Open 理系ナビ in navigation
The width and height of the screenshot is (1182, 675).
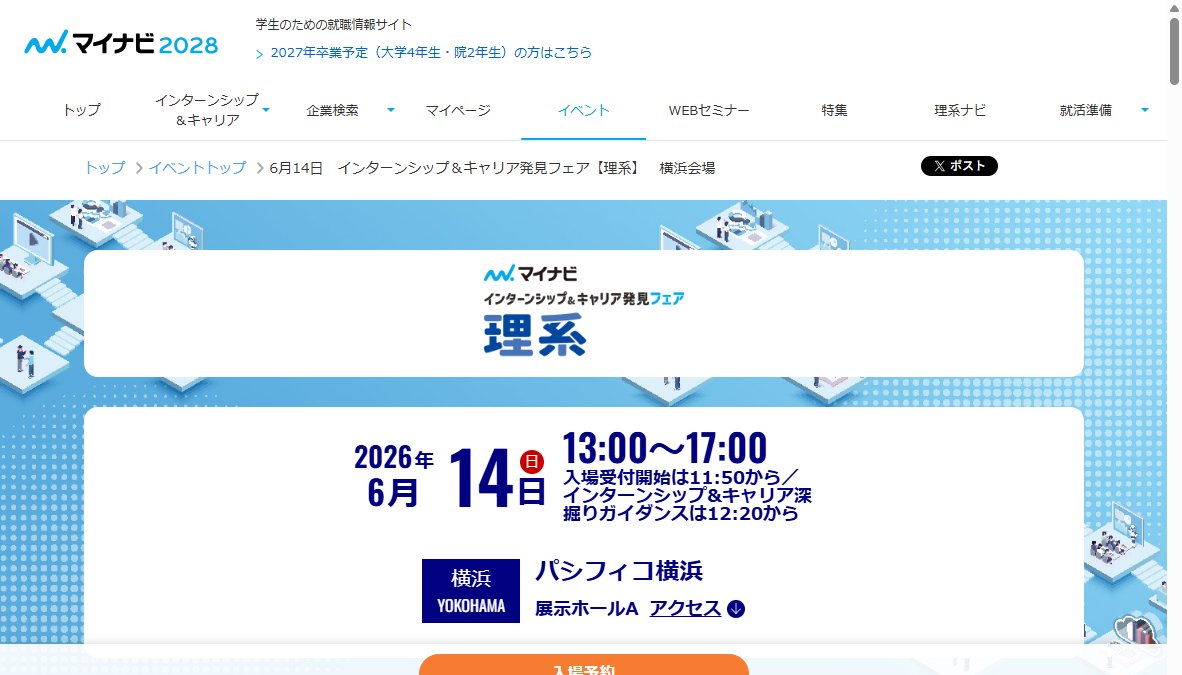(960, 110)
